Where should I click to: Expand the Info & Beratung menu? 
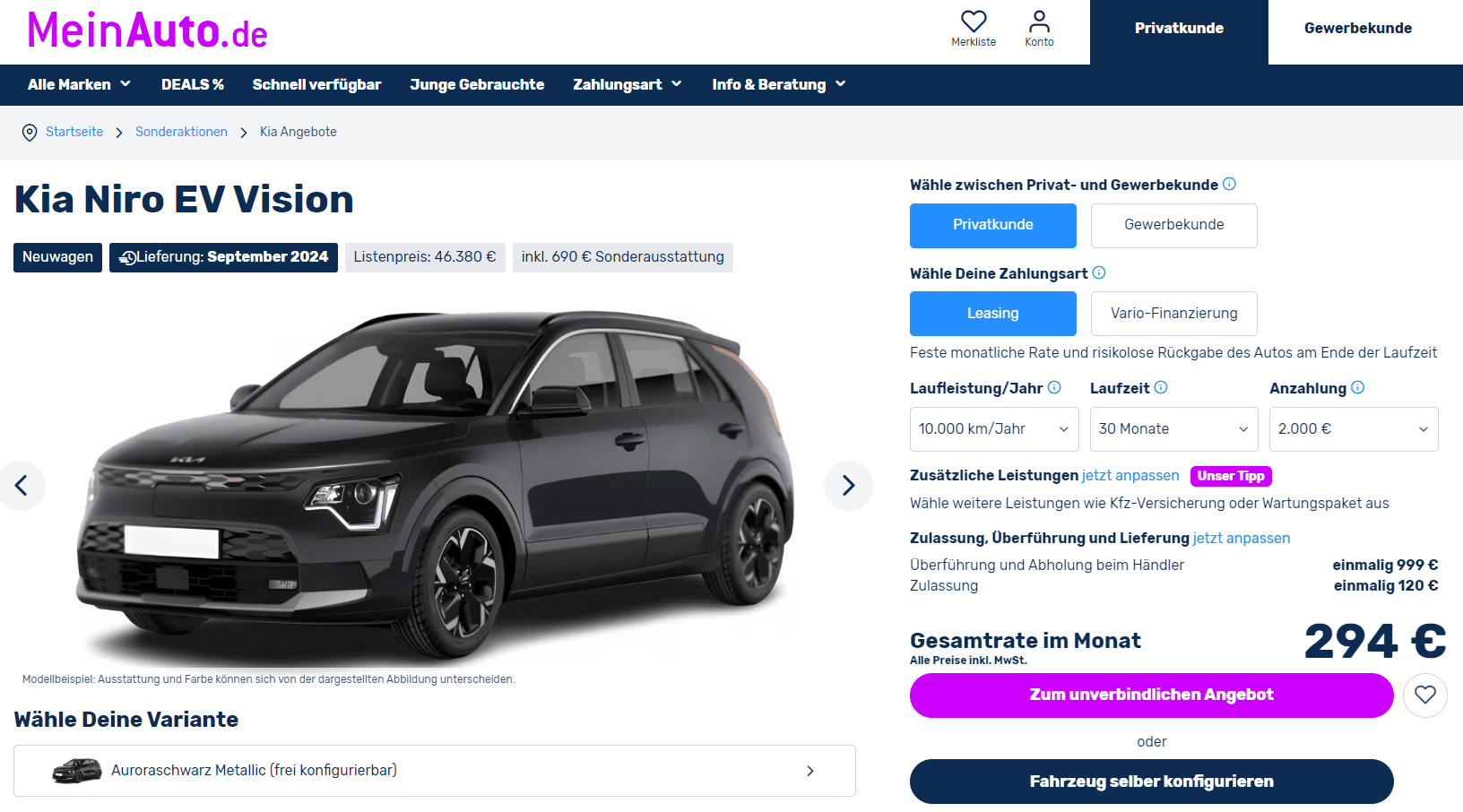(x=779, y=84)
